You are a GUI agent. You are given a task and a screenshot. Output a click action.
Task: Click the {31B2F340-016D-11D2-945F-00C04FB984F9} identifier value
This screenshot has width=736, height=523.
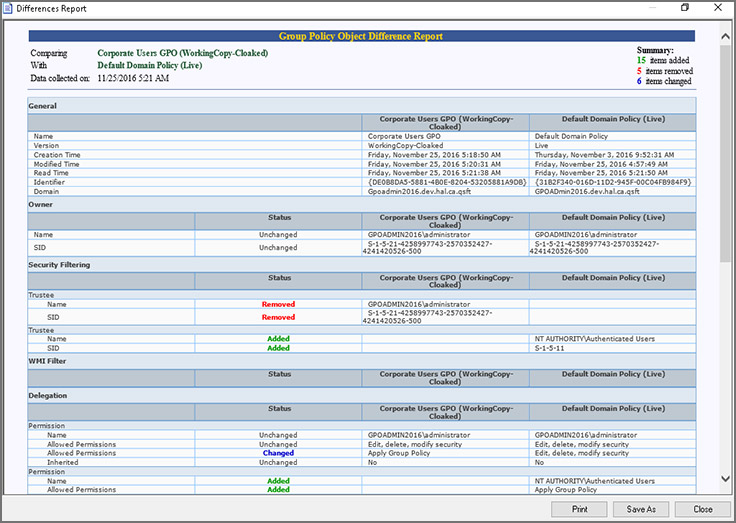pyautogui.click(x=613, y=182)
